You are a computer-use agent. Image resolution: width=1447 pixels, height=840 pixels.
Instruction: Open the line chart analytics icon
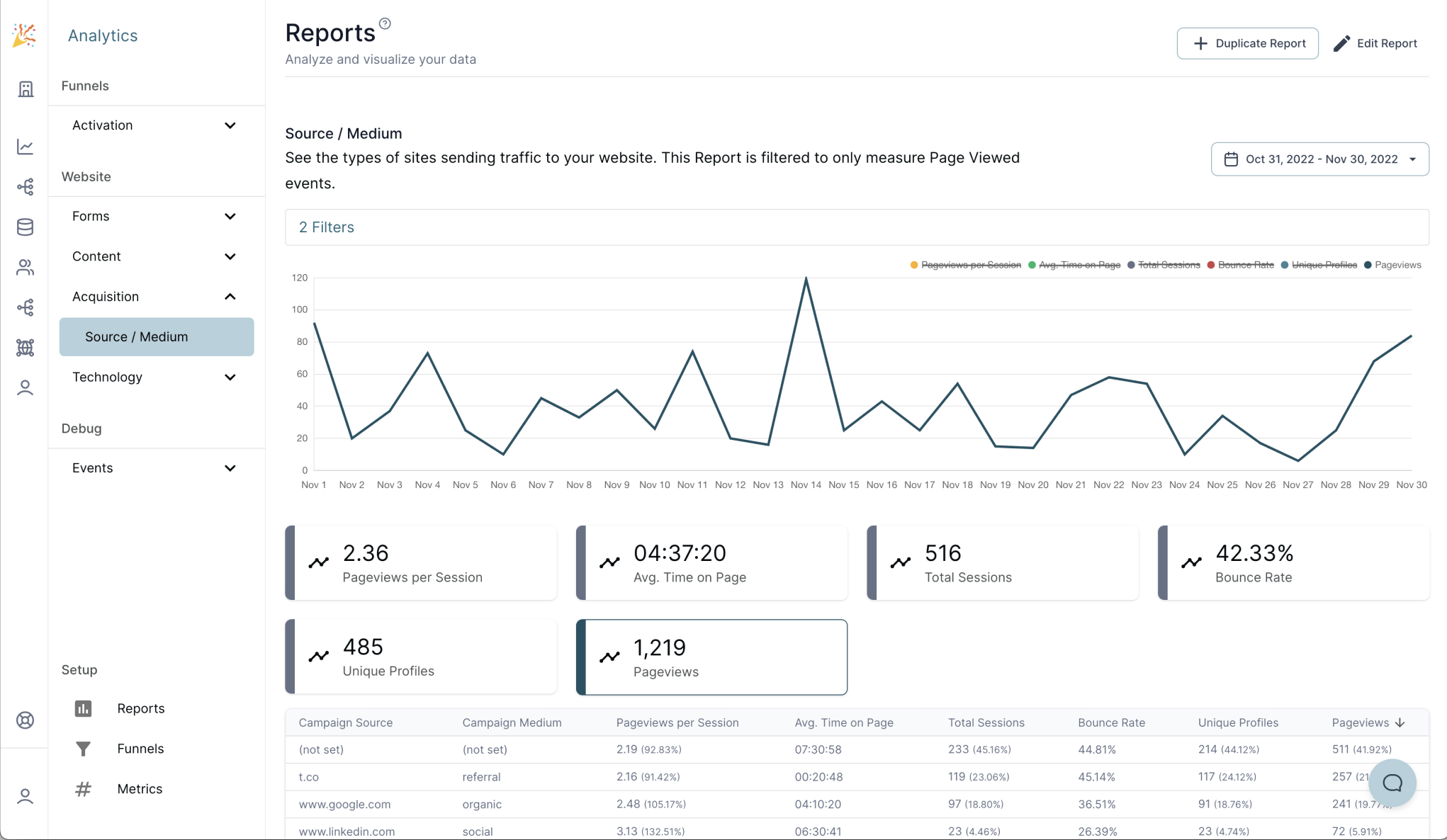[26, 147]
